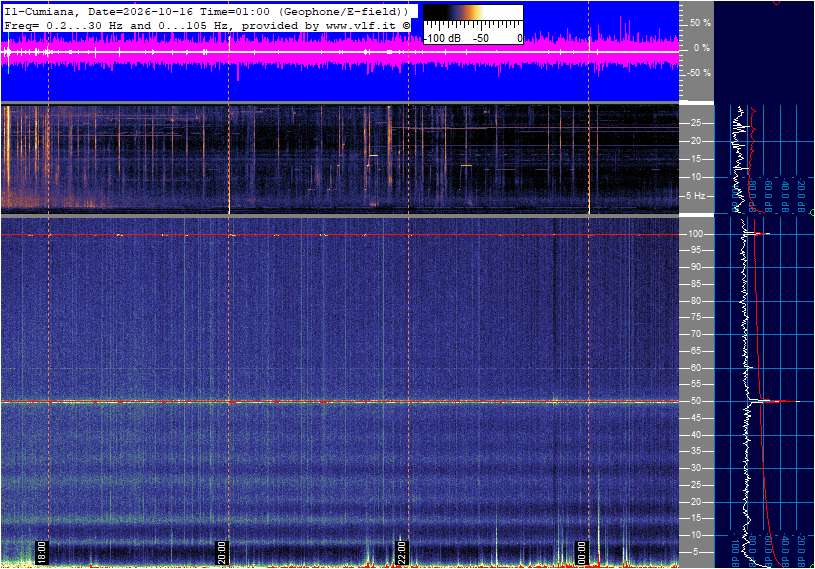The image size is (815, 569).
Task: Click the 75 Hz frequency axis label
Action: click(695, 317)
